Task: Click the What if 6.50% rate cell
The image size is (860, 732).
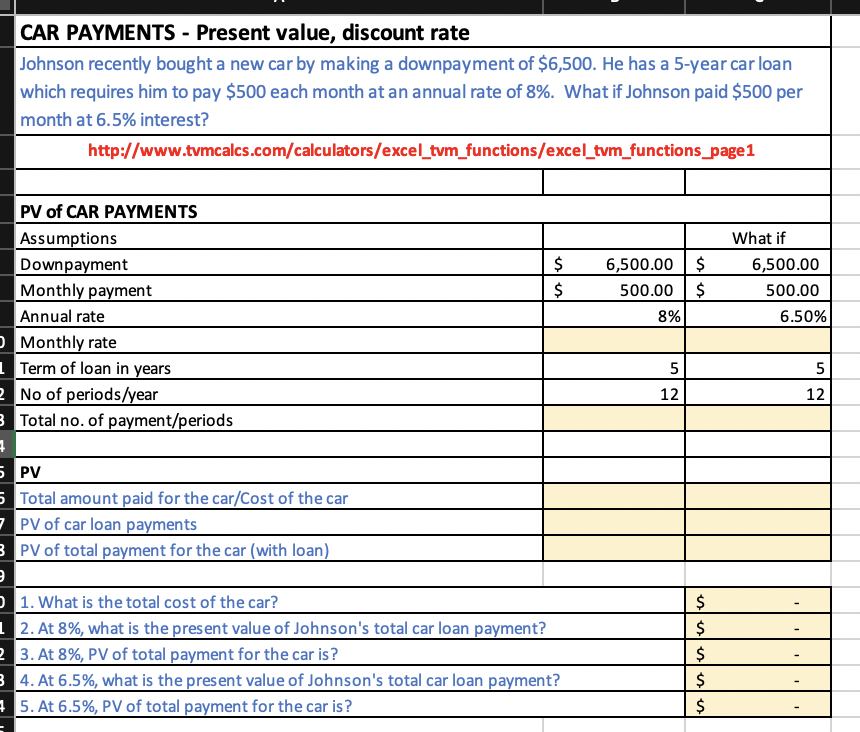Action: (757, 315)
